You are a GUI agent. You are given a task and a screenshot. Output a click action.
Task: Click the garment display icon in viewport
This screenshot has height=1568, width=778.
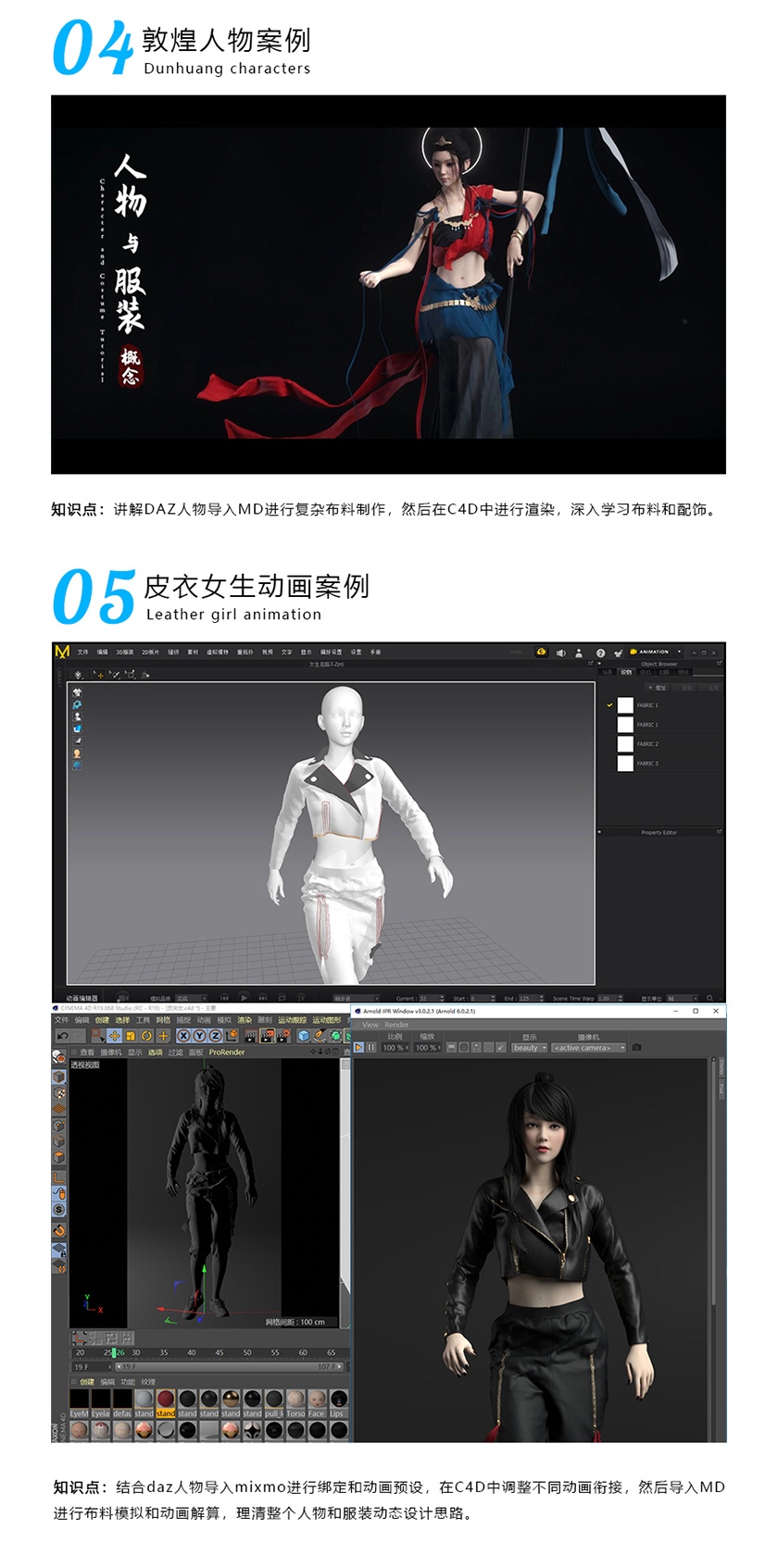[x=77, y=692]
